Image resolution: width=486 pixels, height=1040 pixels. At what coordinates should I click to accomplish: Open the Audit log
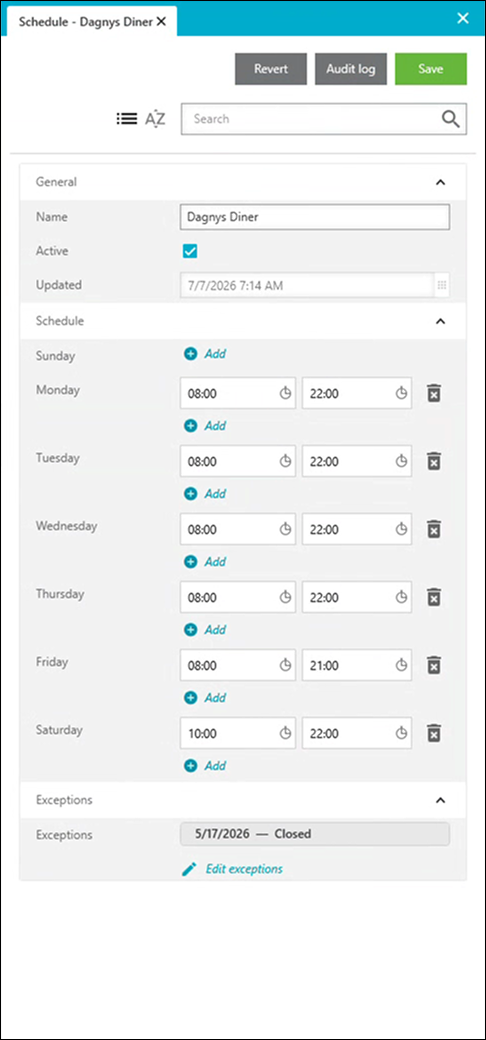351,69
